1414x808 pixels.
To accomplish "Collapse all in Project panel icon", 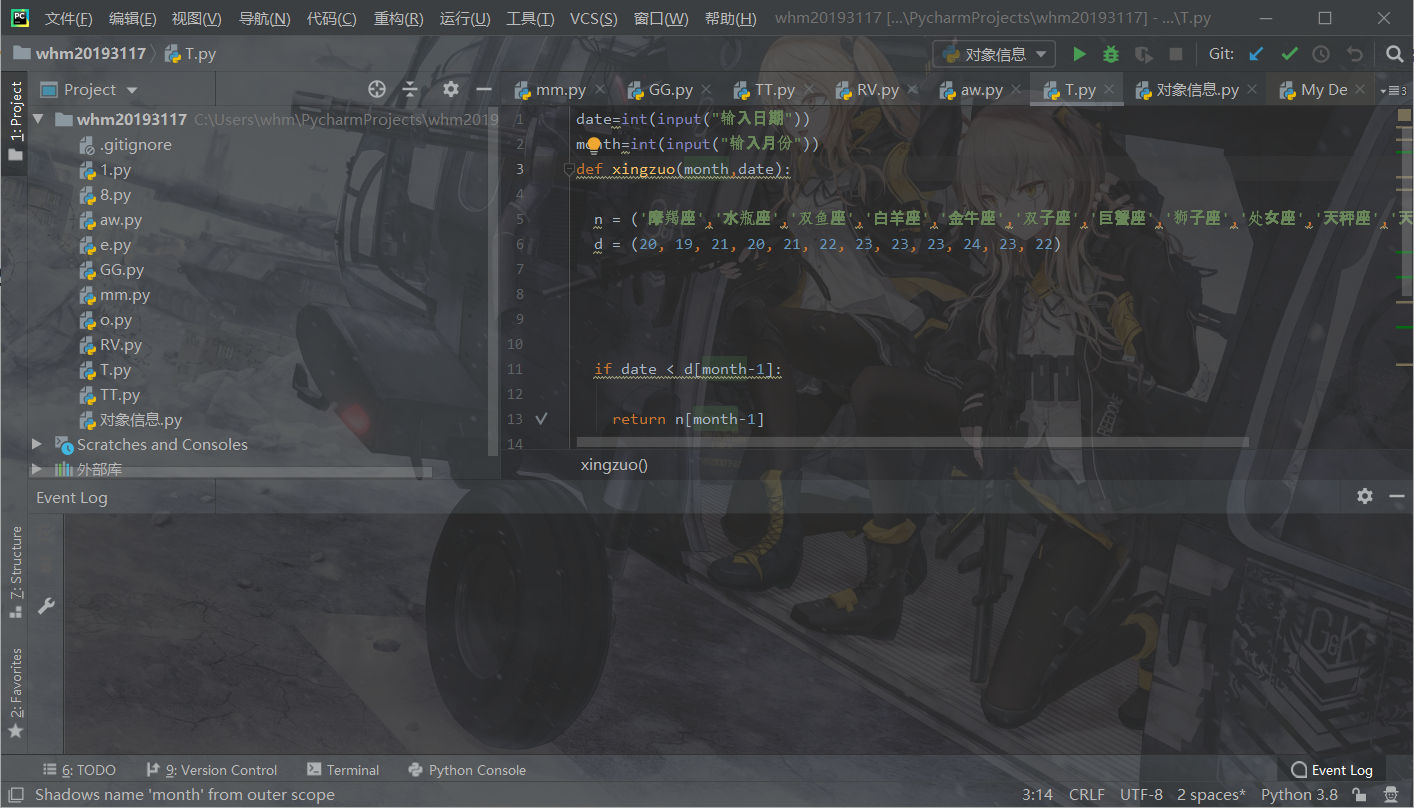I will [410, 89].
